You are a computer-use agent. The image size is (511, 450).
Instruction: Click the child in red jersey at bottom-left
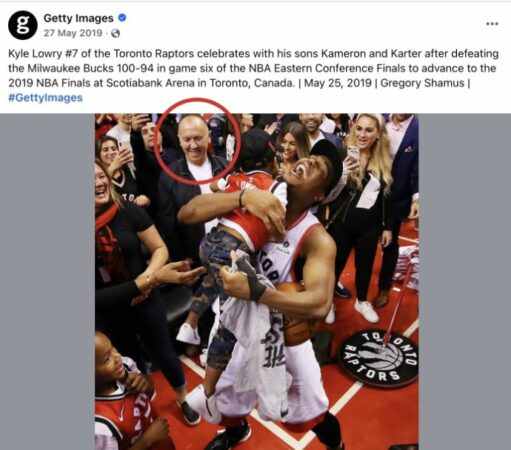click(125, 393)
